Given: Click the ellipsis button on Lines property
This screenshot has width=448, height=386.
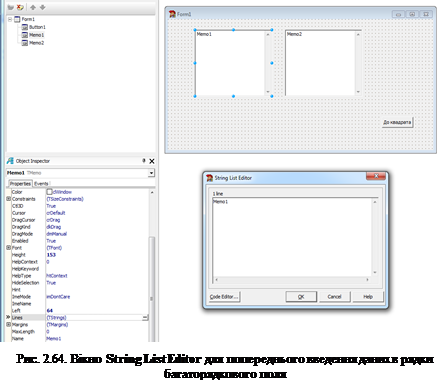Looking at the screenshot, I should [145, 318].
